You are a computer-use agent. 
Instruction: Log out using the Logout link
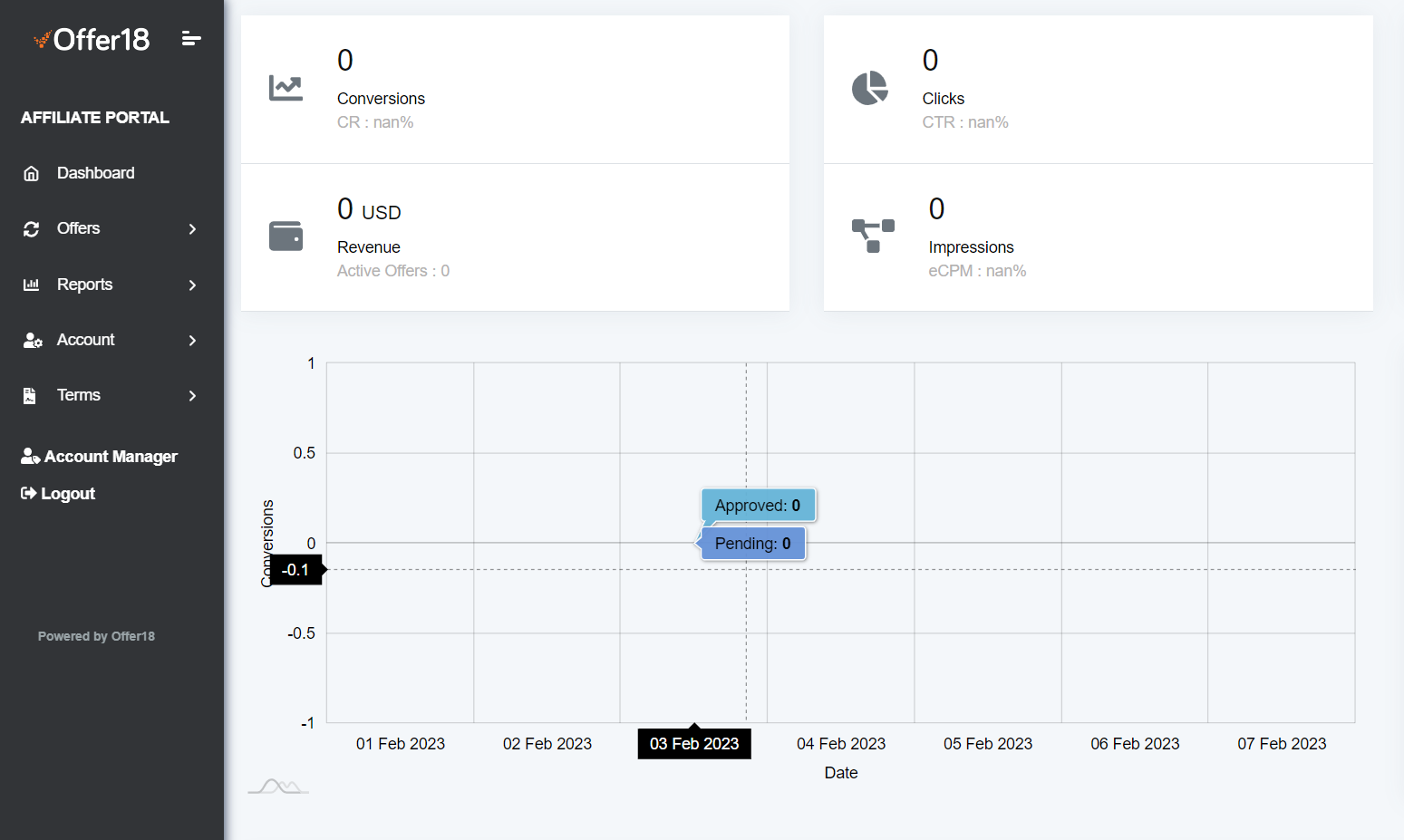[x=58, y=494]
